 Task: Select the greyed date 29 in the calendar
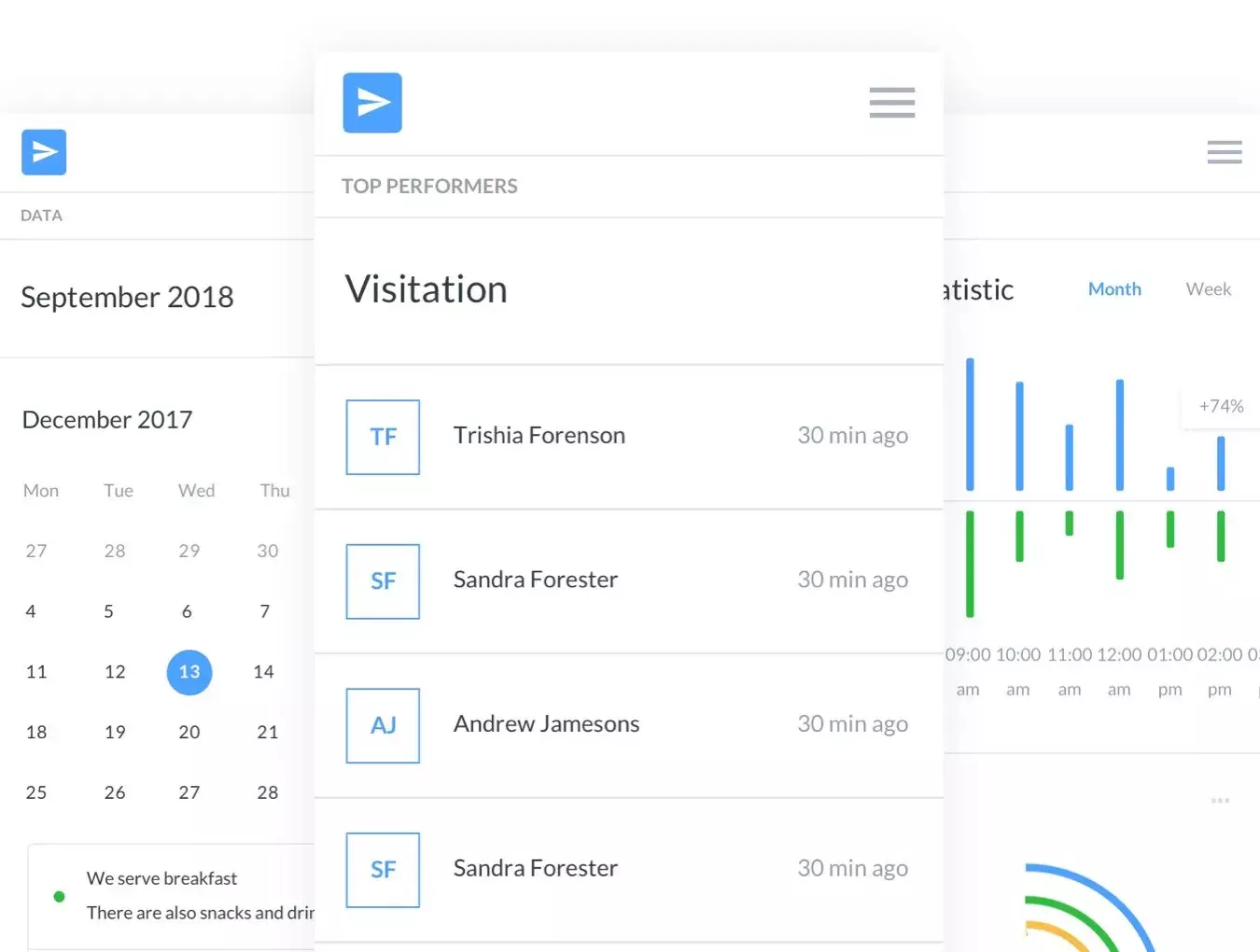(189, 551)
